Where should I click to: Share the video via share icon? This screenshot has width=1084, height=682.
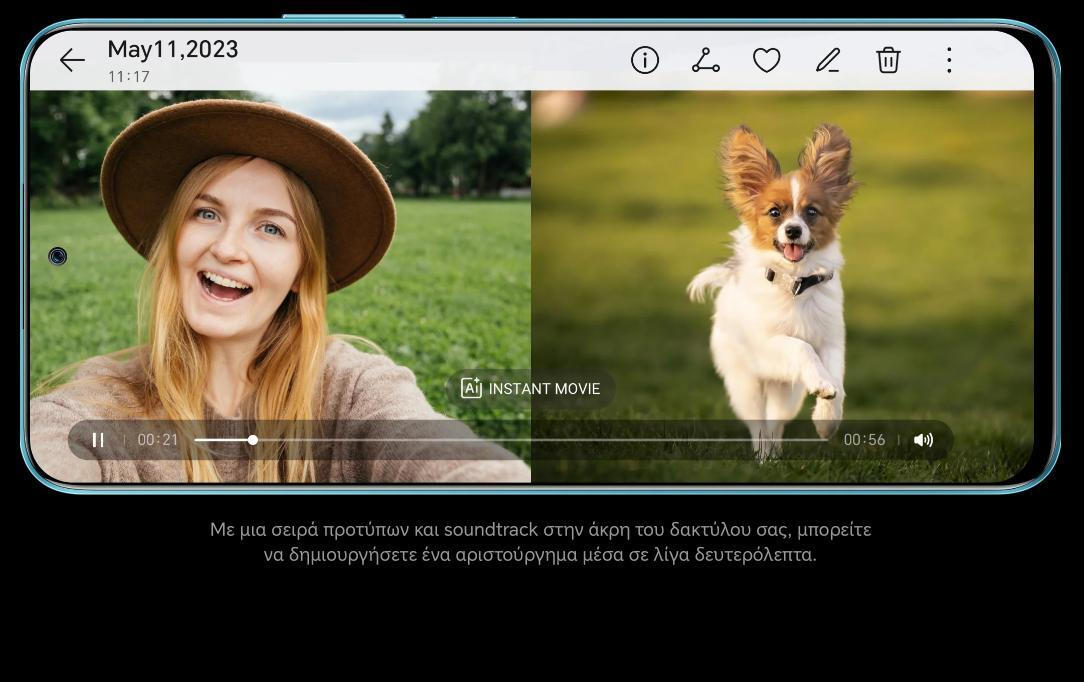[x=705, y=60]
